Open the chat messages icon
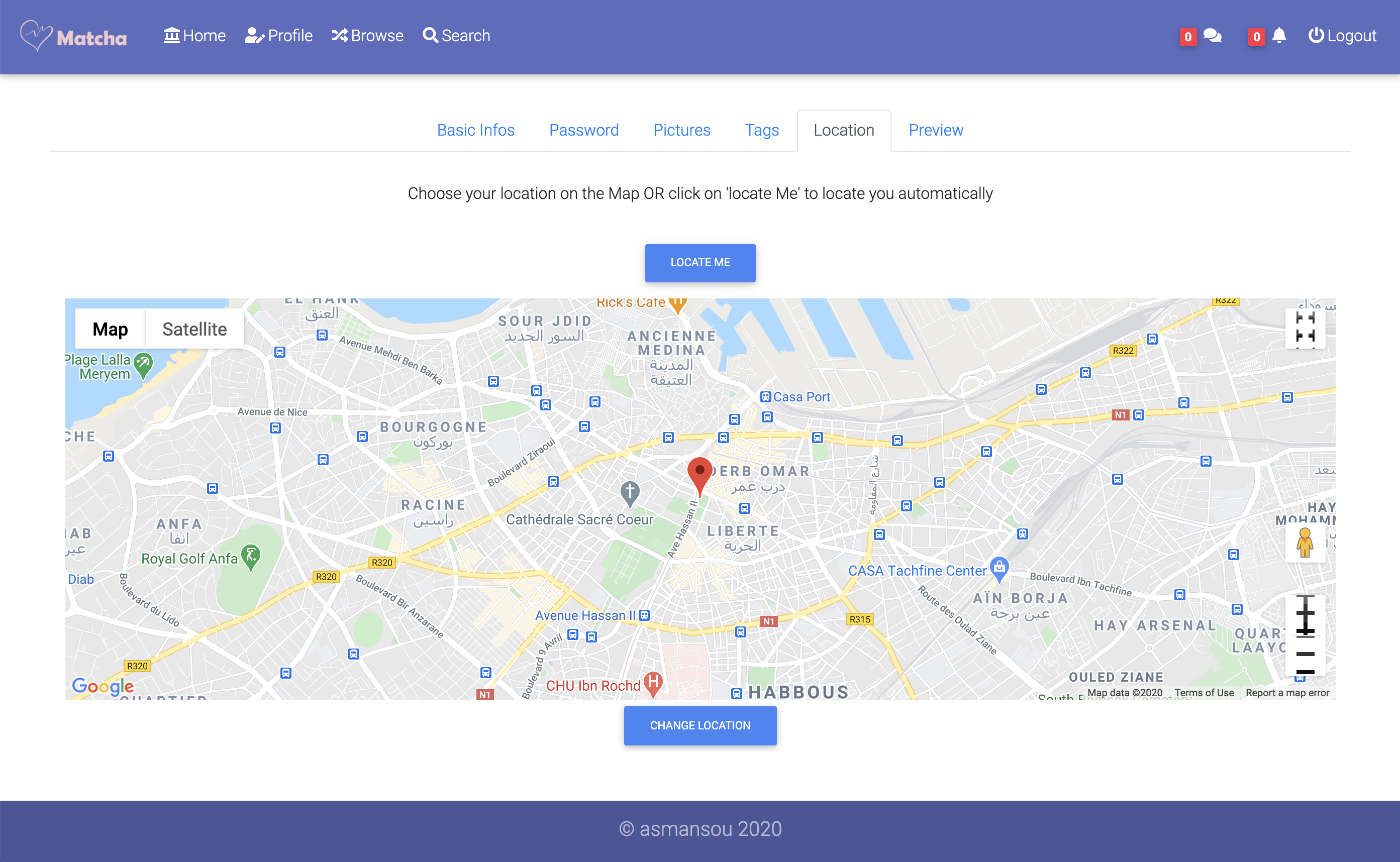Viewport: 1400px width, 862px height. click(1213, 36)
